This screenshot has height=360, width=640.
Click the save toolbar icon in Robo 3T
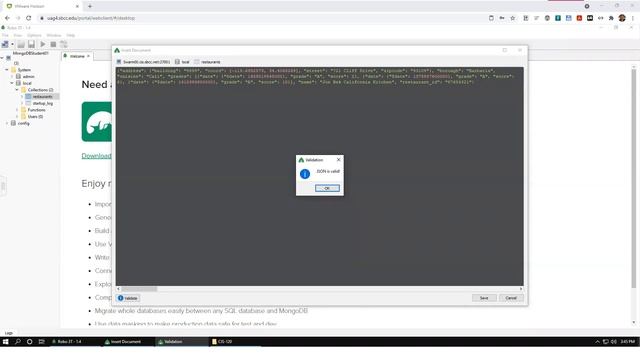(31, 44)
